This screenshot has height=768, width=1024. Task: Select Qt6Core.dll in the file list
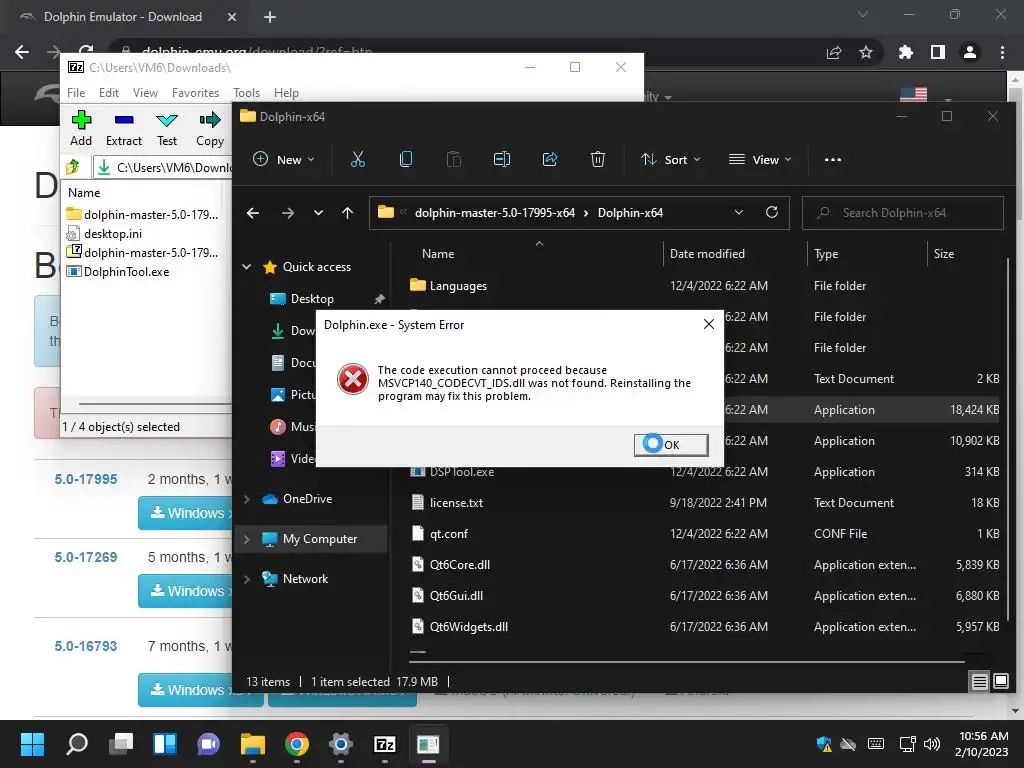tap(460, 565)
